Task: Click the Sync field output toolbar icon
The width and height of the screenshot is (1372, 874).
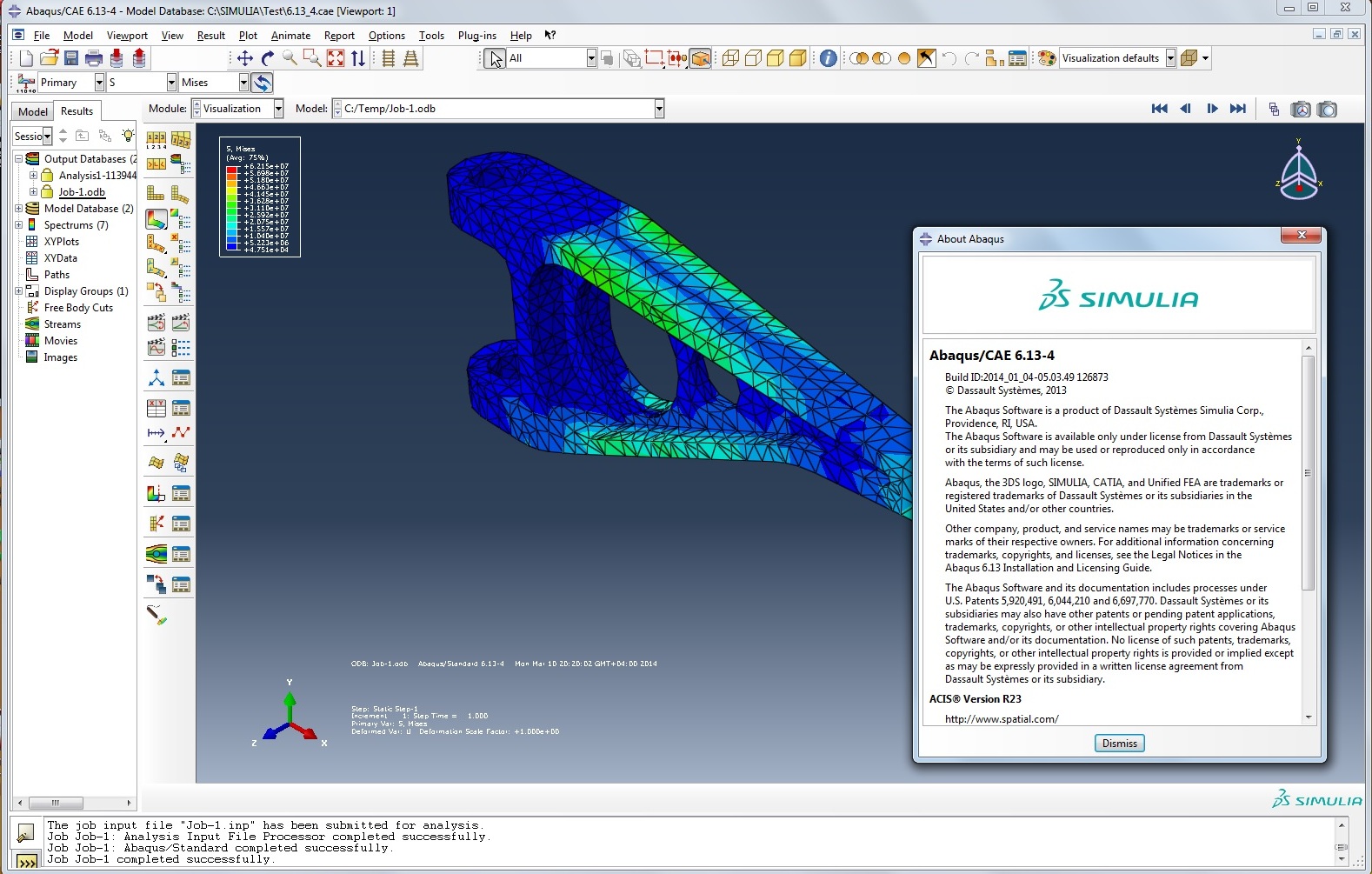Action: [262, 83]
